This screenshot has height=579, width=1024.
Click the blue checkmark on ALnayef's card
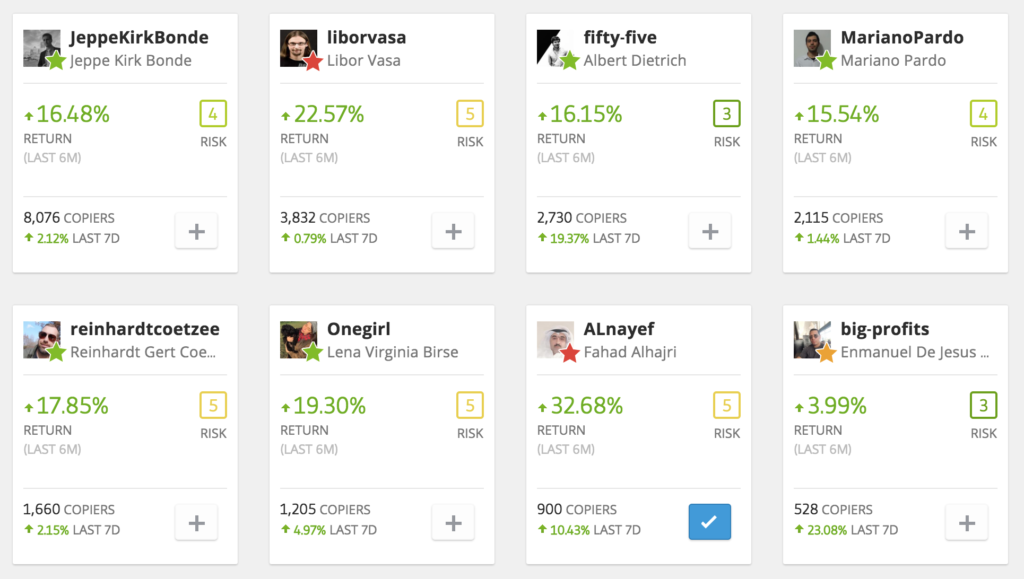pyautogui.click(x=709, y=521)
